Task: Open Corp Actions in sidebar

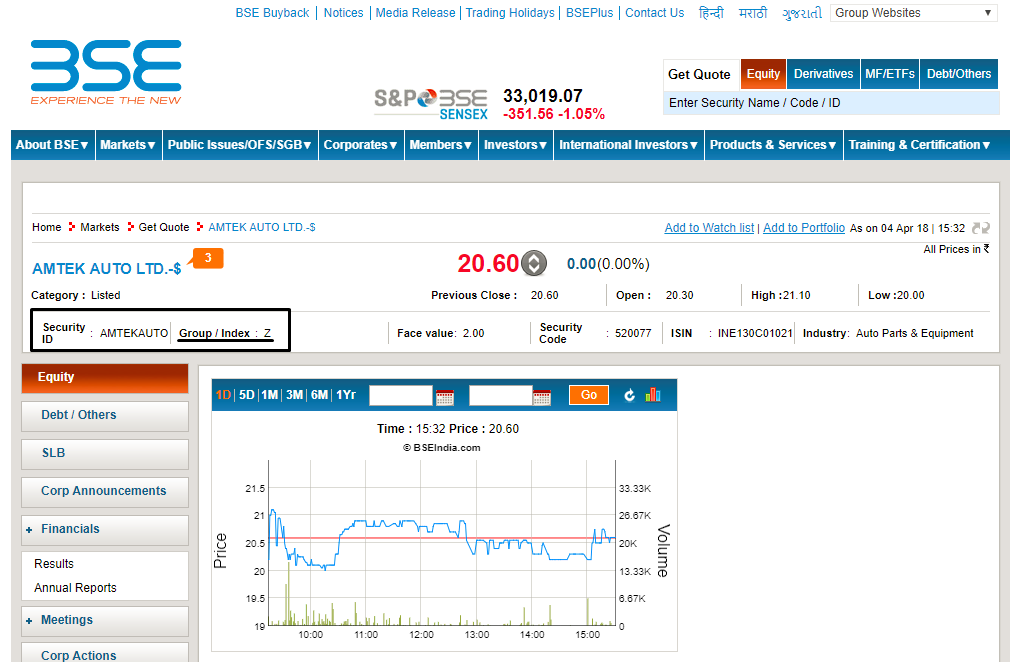Action: point(105,654)
